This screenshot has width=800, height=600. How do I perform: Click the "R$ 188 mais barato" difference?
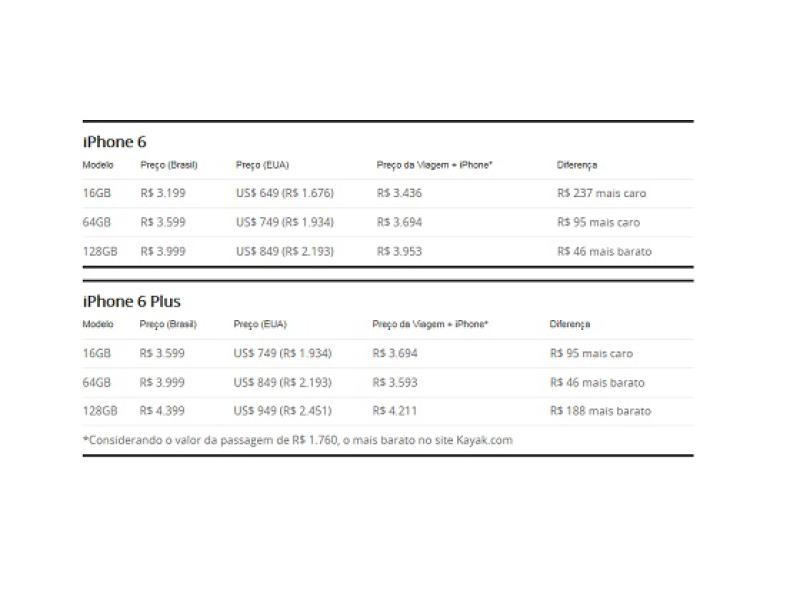coord(600,411)
